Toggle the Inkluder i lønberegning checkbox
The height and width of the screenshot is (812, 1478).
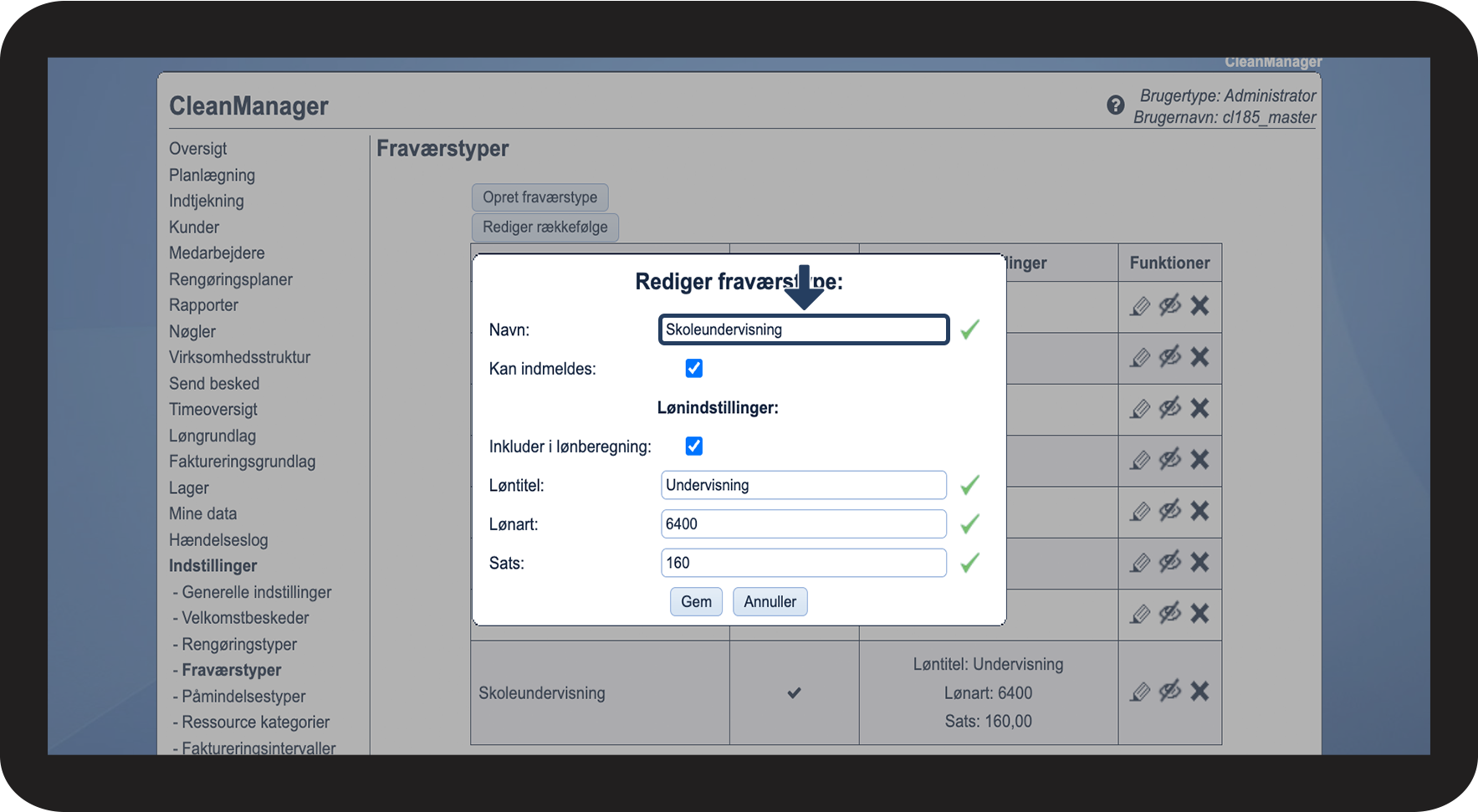694,447
